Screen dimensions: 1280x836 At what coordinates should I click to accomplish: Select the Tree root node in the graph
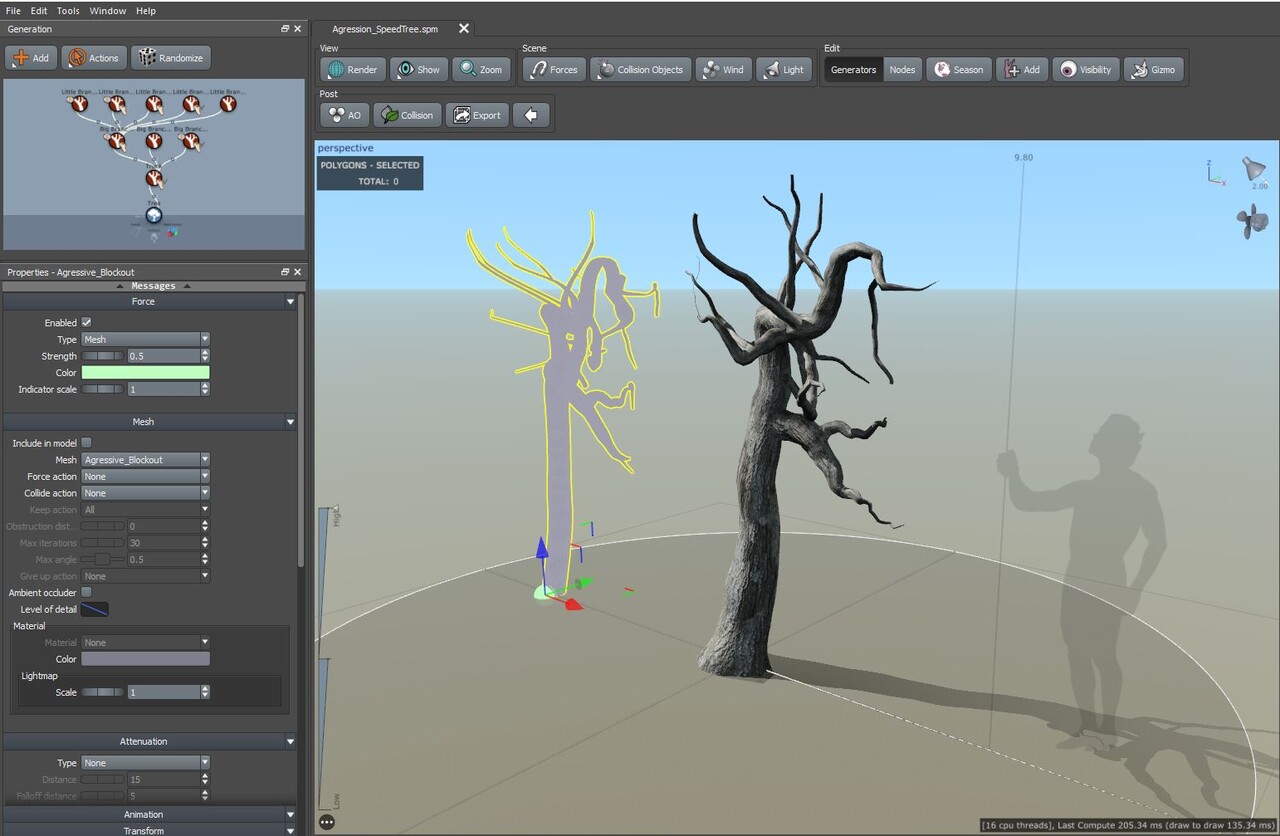coord(154,215)
